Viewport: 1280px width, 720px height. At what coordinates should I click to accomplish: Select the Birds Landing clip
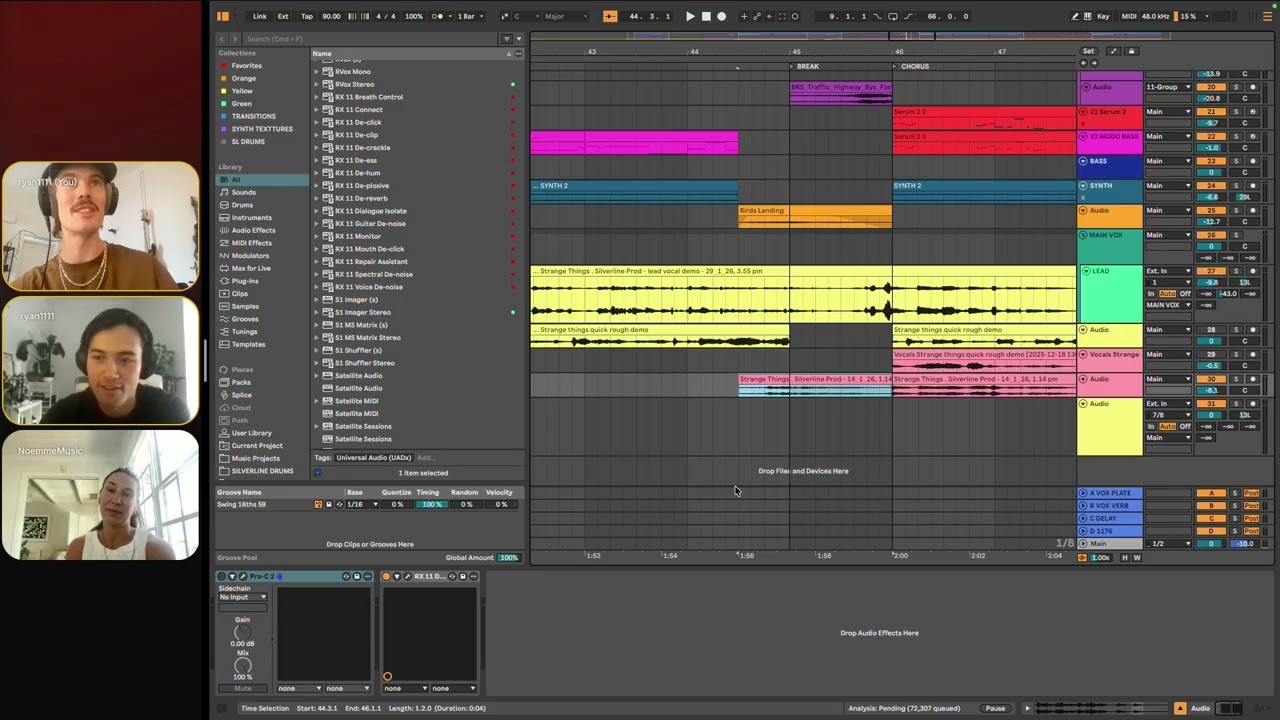point(815,216)
